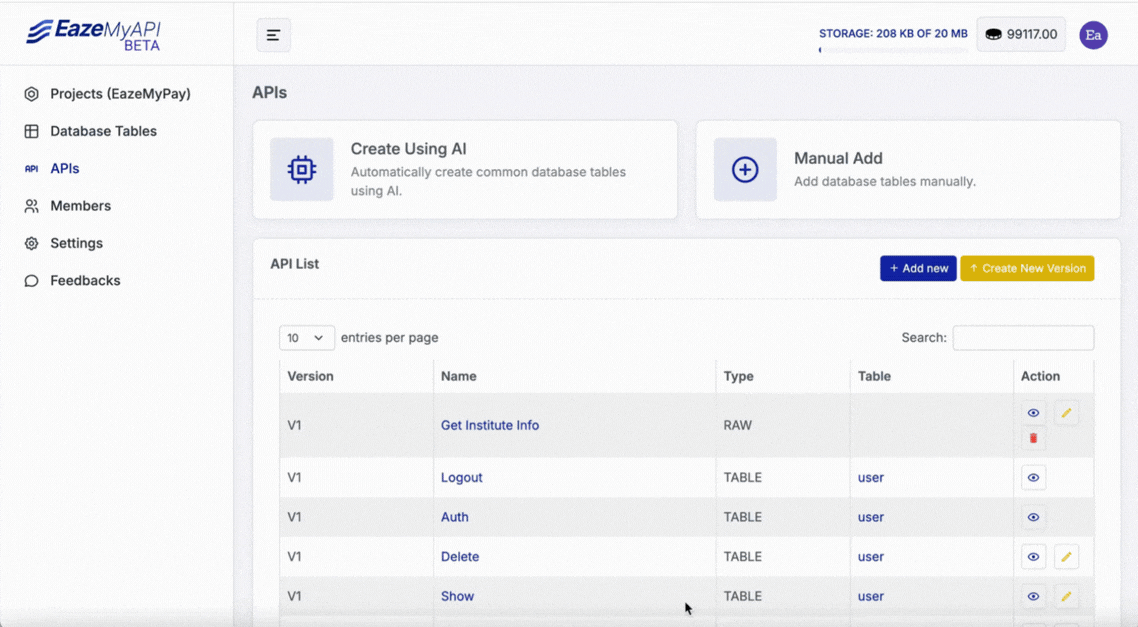Delete the Get Institute Info API
Viewport: 1138px width, 627px height.
click(x=1033, y=438)
